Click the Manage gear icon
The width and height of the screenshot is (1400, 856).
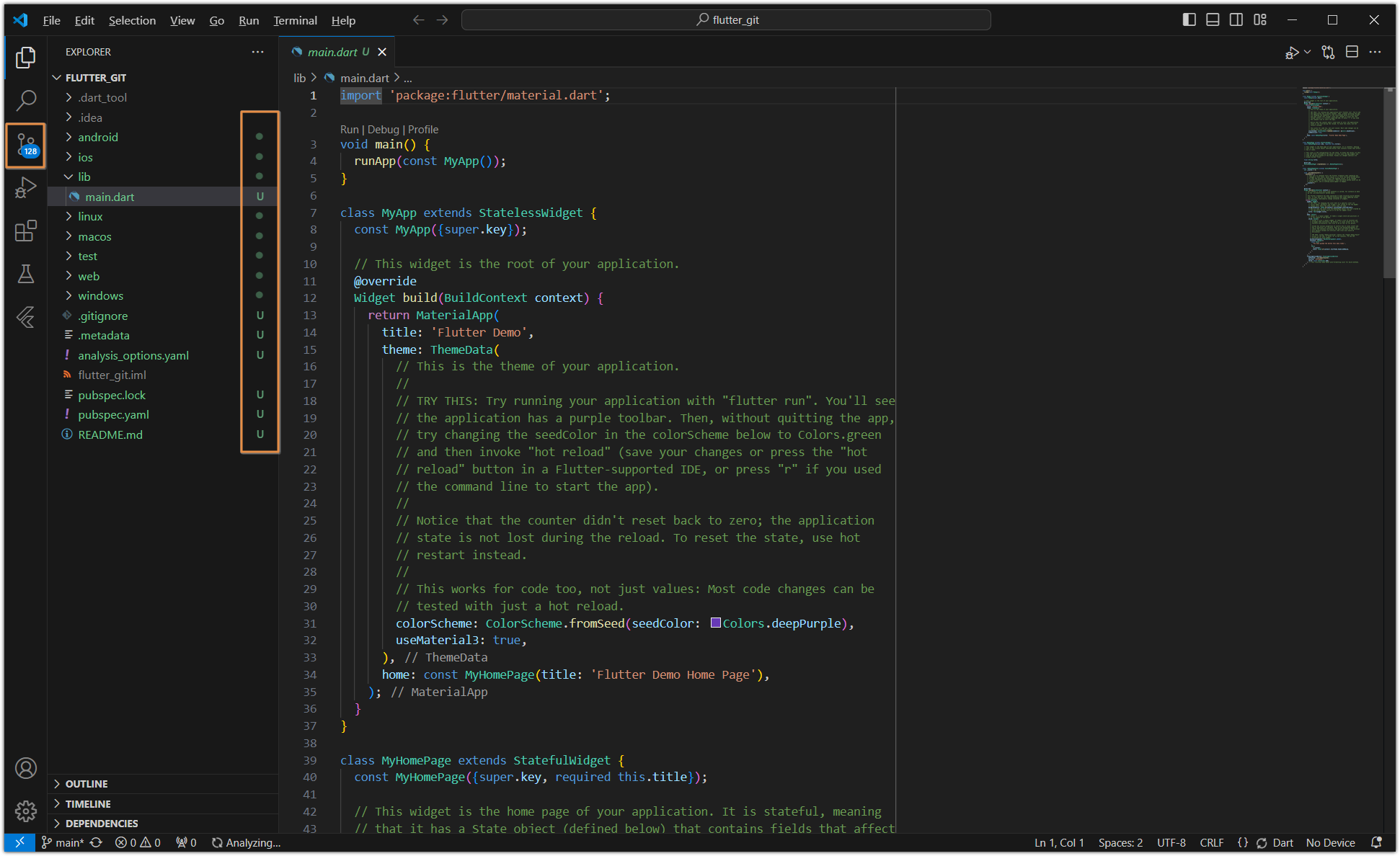(x=26, y=811)
